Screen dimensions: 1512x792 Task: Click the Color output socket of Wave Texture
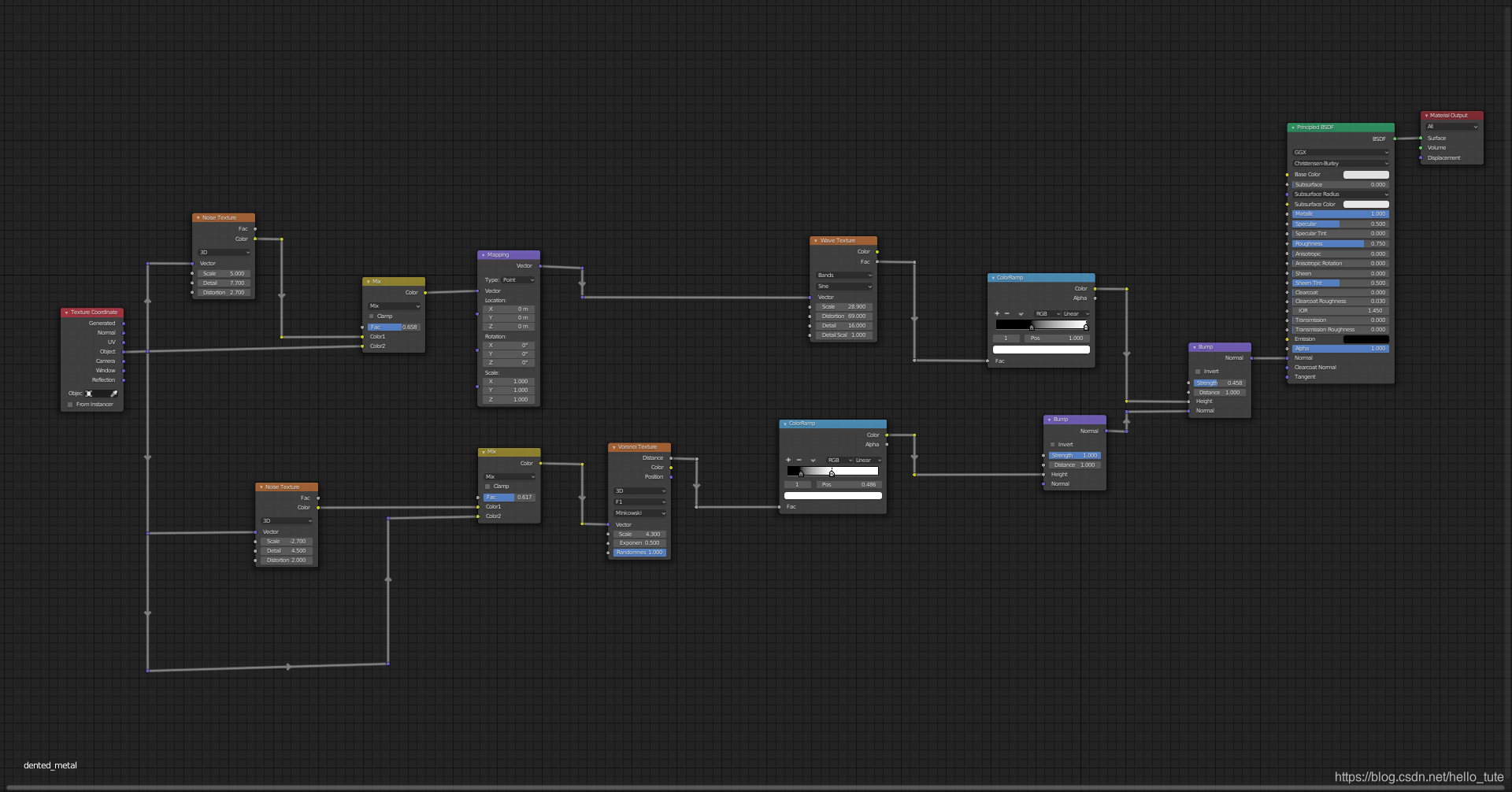pos(877,252)
